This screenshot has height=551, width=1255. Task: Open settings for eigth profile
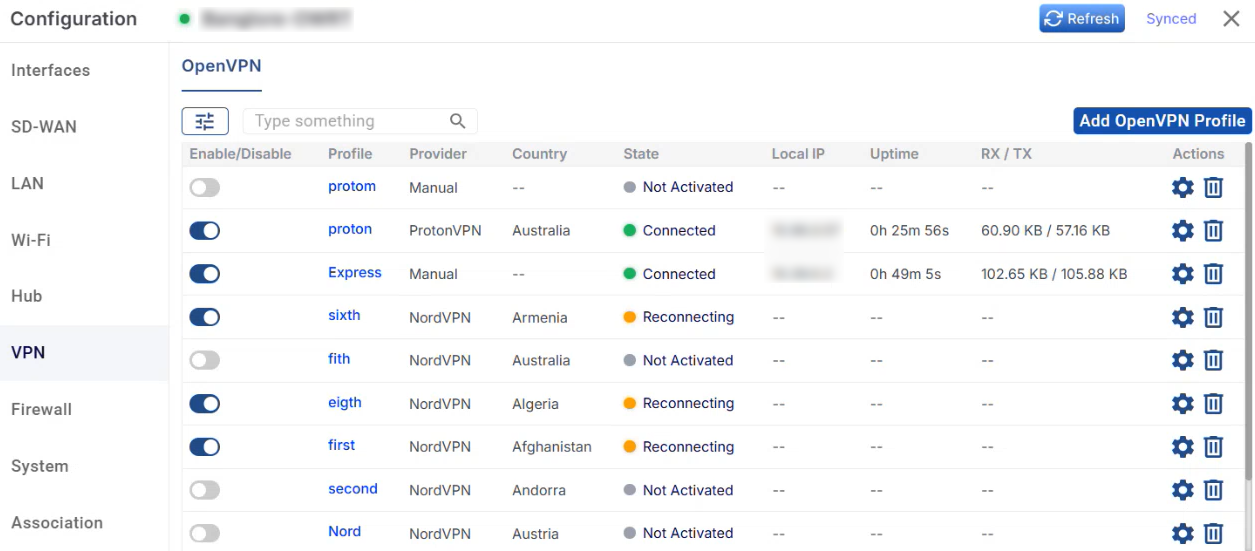[1183, 404]
